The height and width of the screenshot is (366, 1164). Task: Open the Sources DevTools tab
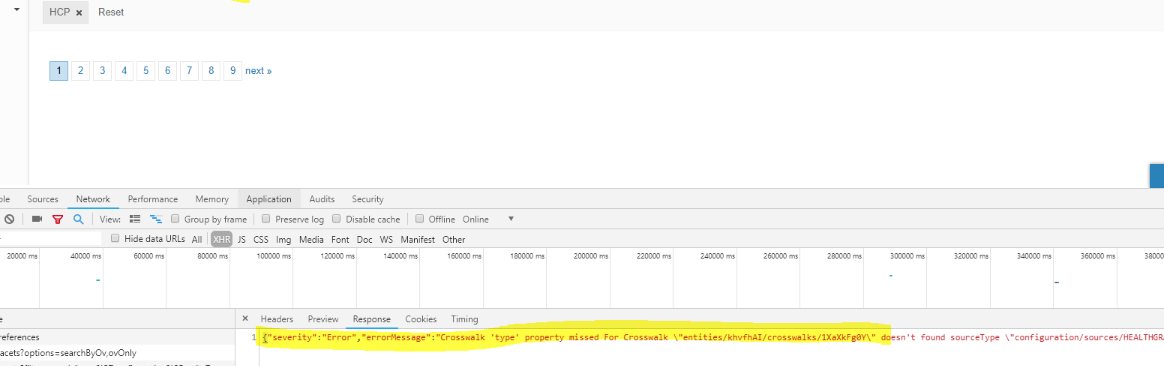[42, 199]
